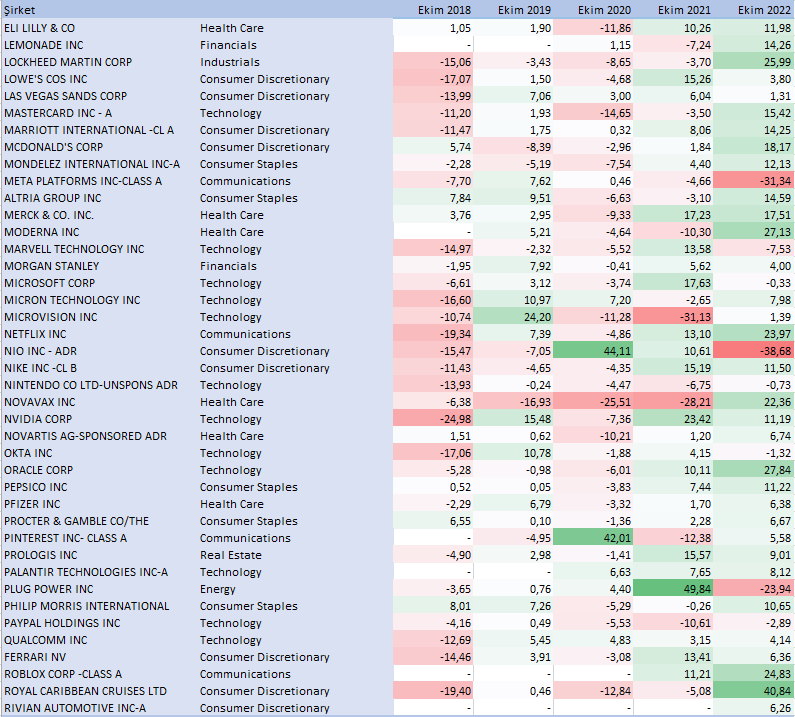Select the -31,34 value for Meta
The height and width of the screenshot is (717, 795).
[x=752, y=181]
